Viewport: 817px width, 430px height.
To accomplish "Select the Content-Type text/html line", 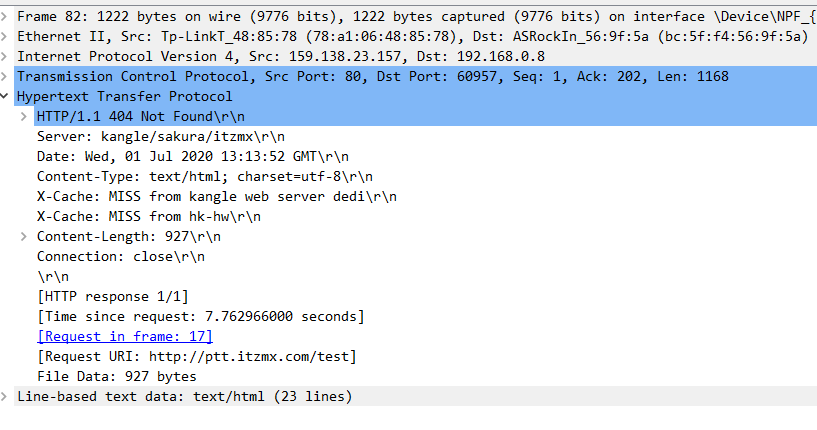I will click(205, 176).
